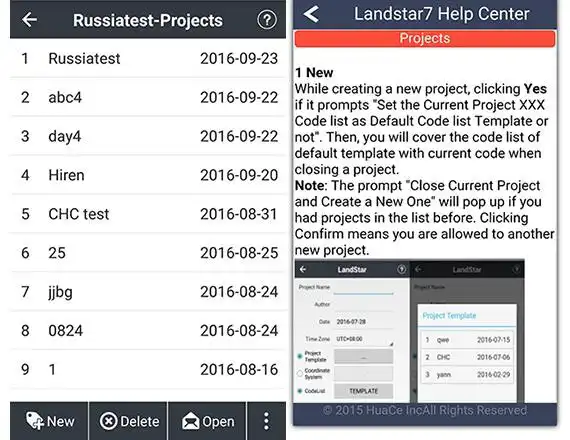Click the '1 New' heading in help
The height and width of the screenshot is (440, 570).
(314, 73)
